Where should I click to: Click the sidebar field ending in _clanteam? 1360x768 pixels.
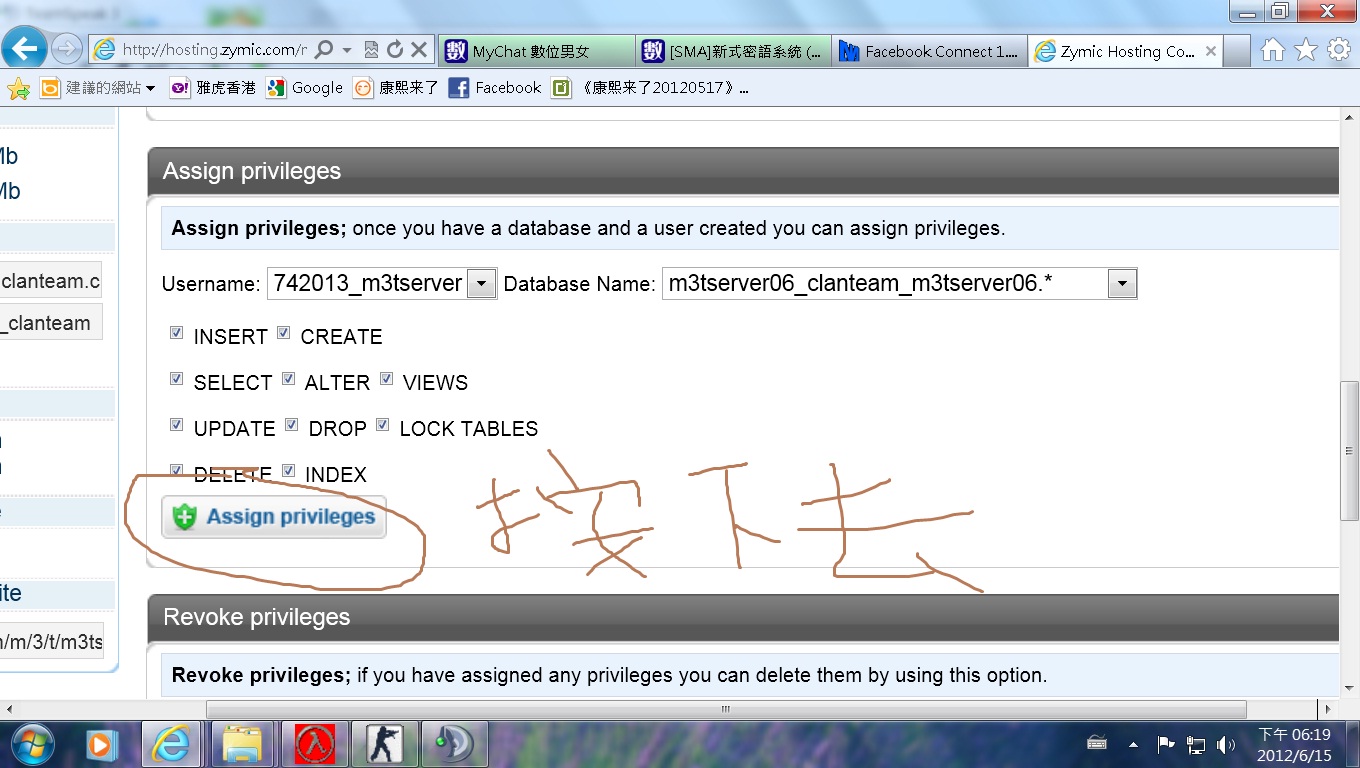coord(50,323)
